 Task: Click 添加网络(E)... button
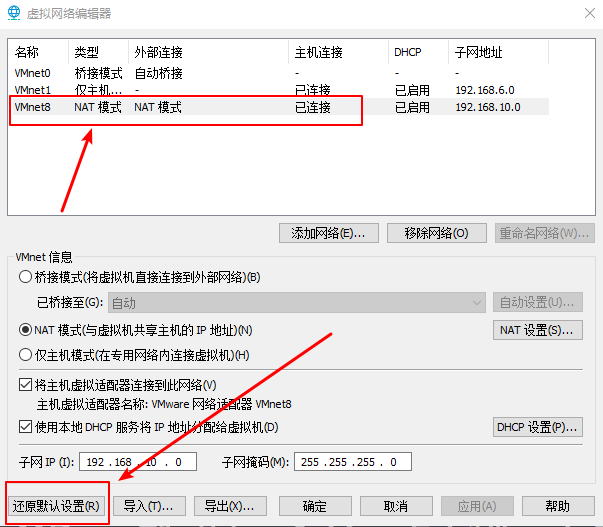click(329, 233)
